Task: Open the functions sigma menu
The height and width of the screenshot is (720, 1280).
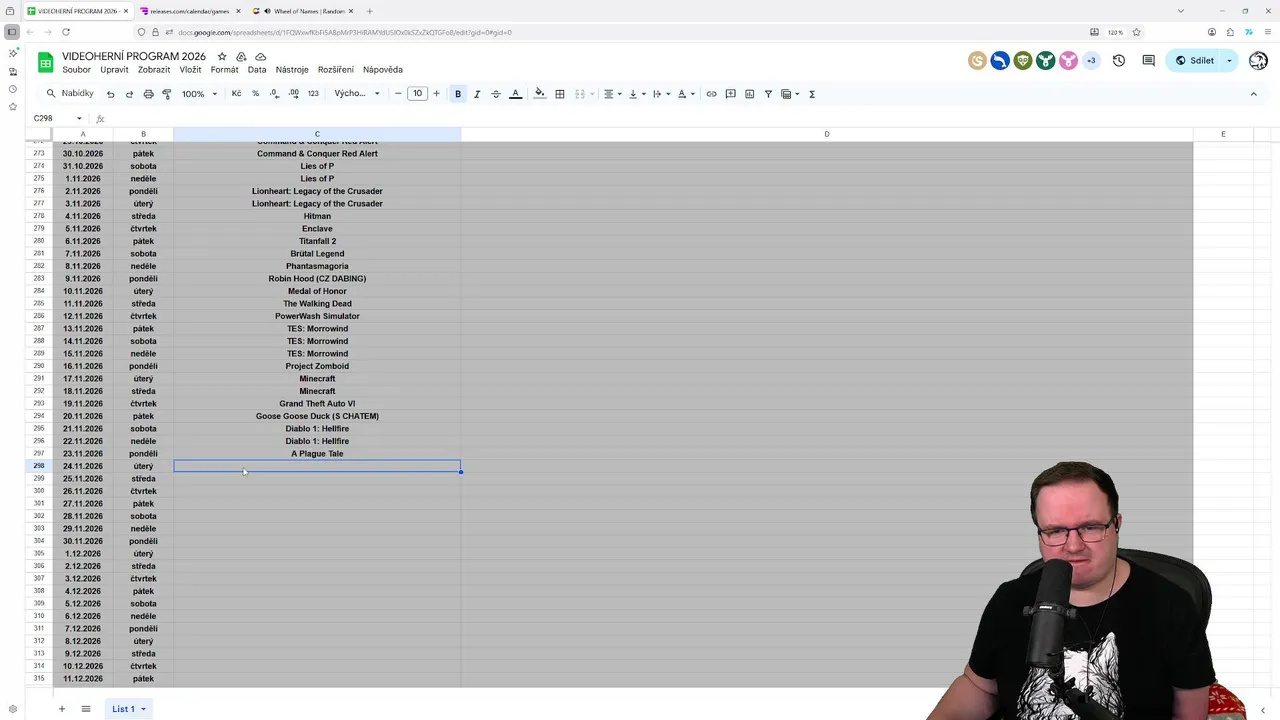Action: tap(811, 94)
